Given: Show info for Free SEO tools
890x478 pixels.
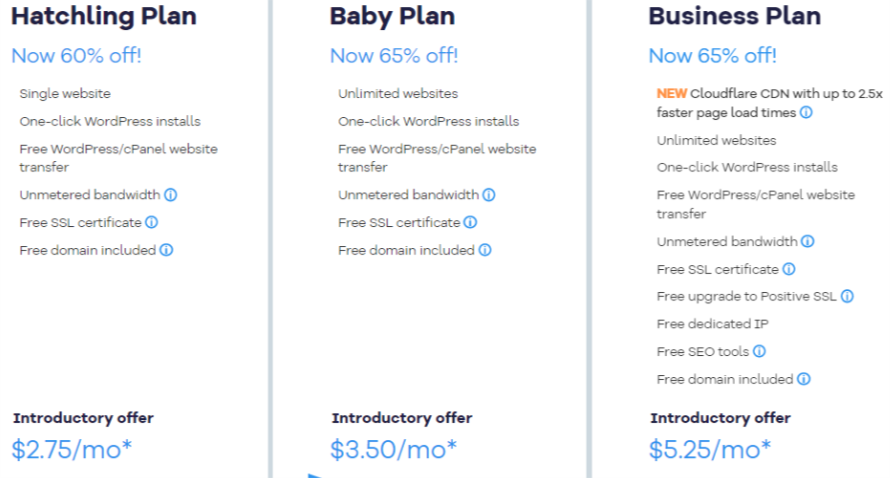Looking at the screenshot, I should click(x=759, y=351).
